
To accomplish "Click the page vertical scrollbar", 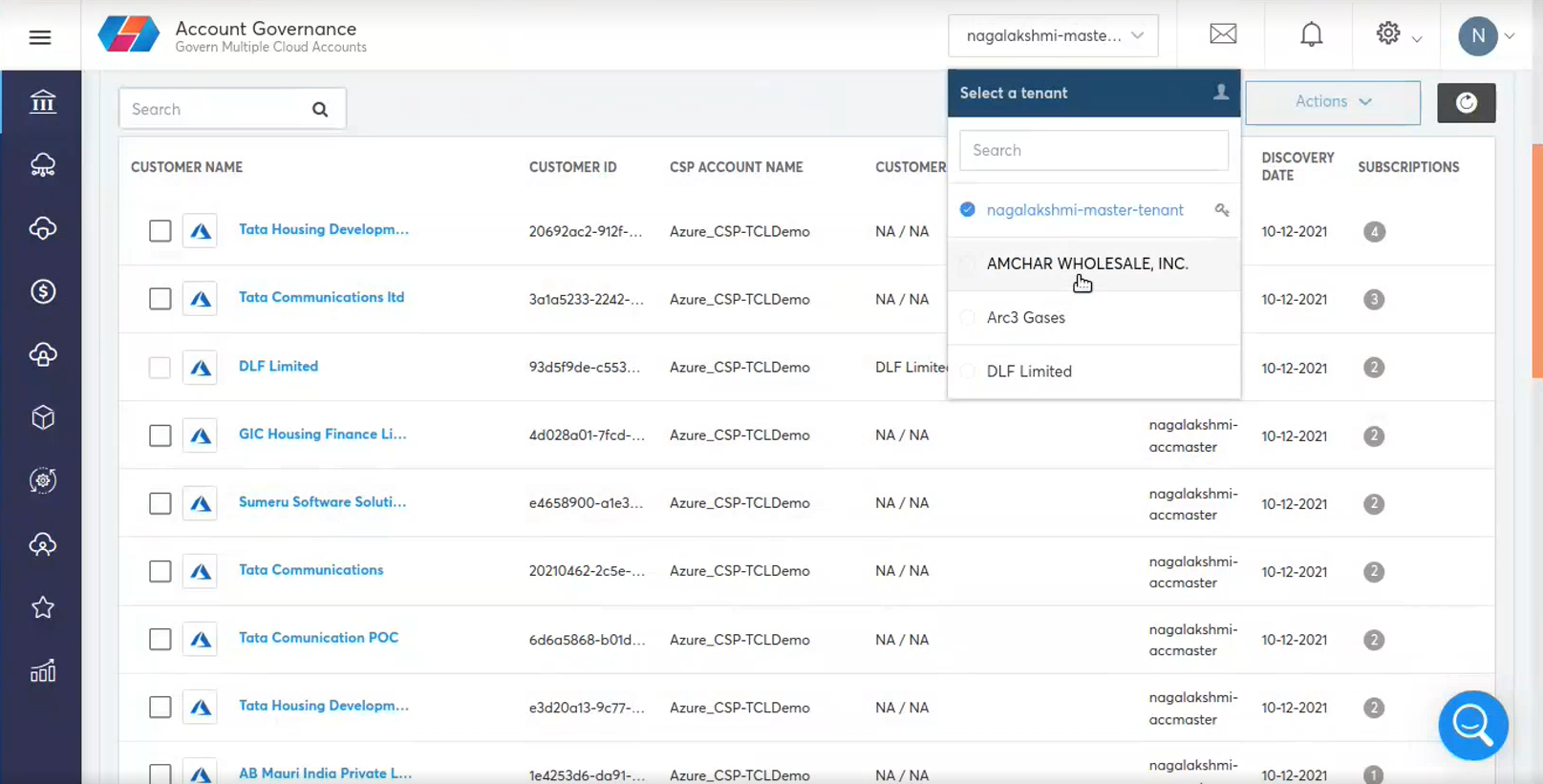I will point(1536,262).
